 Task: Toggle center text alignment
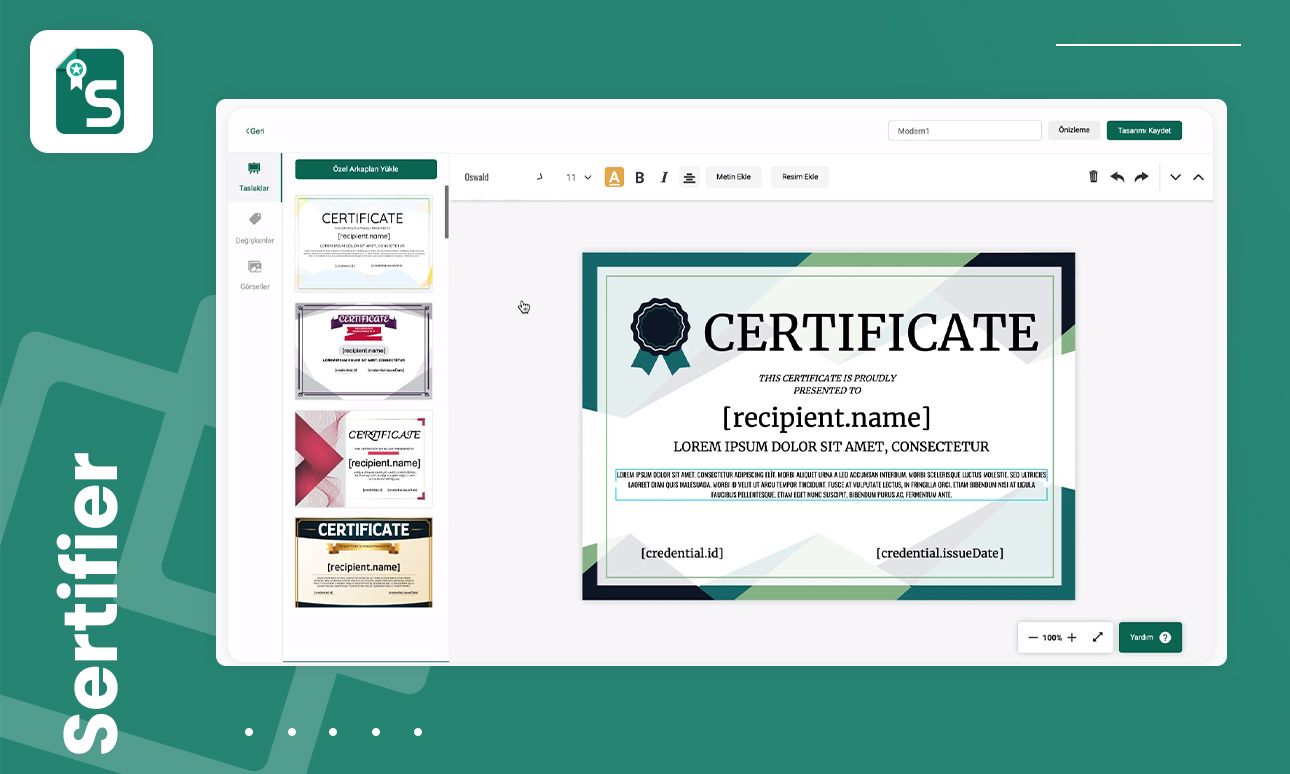tap(689, 176)
